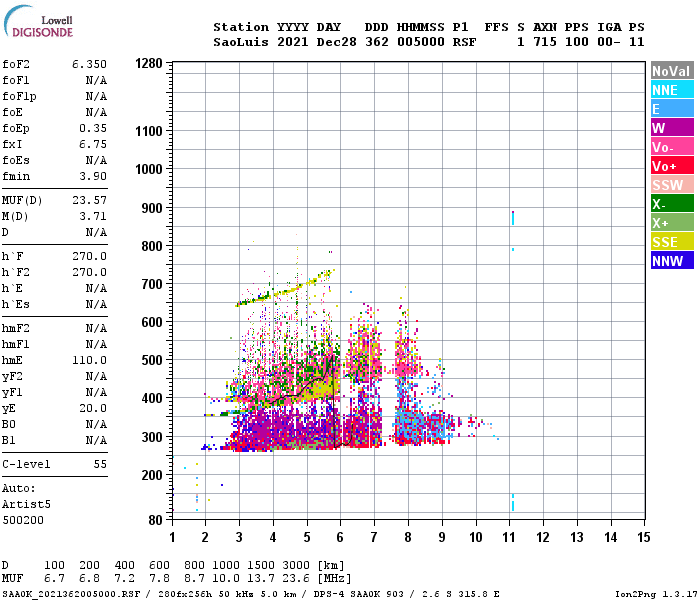Click the Lowell Digisonde logo
Screen dimensions: 700x600
(38, 21)
